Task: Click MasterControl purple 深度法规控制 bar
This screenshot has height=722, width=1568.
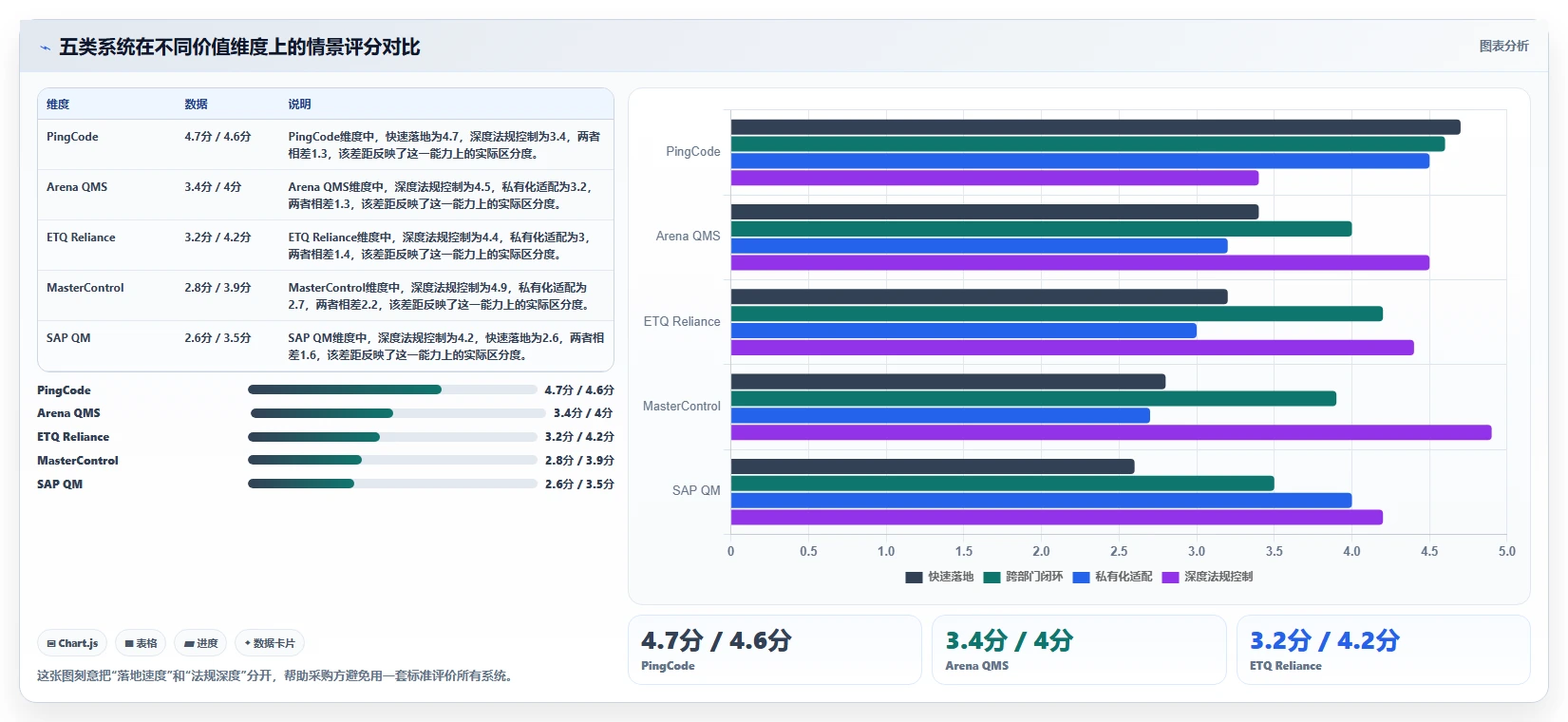Action: point(1111,432)
